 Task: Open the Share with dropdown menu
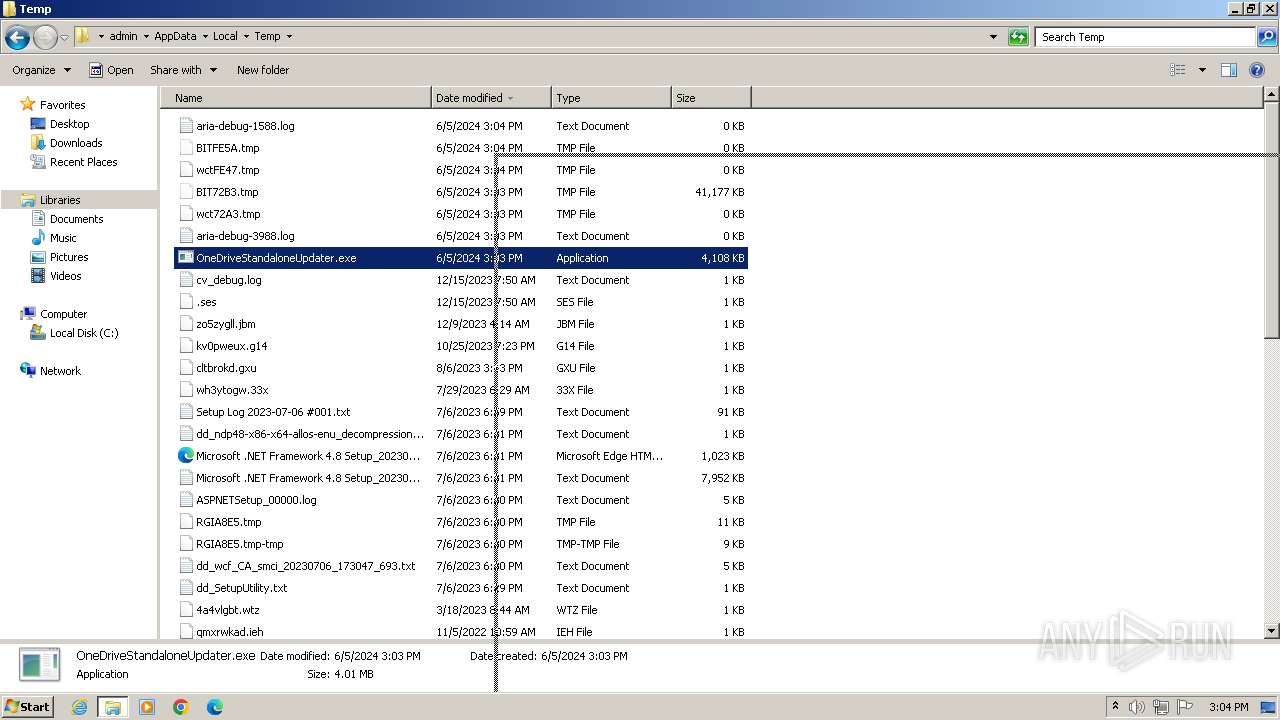pos(183,70)
